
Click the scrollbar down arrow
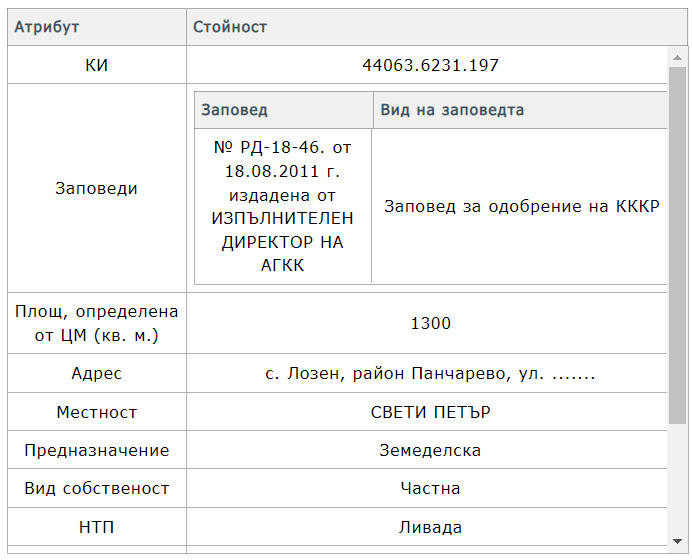point(677,541)
